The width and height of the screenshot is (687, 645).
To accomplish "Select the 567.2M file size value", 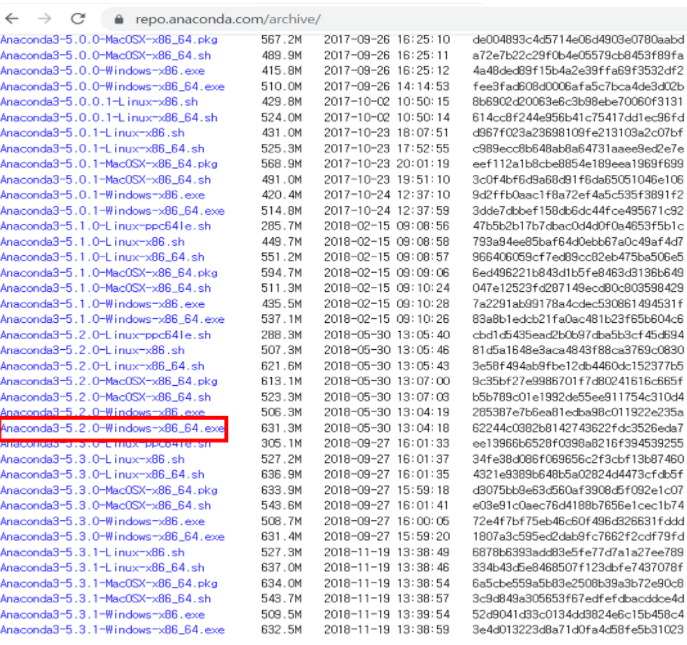I will (281, 40).
